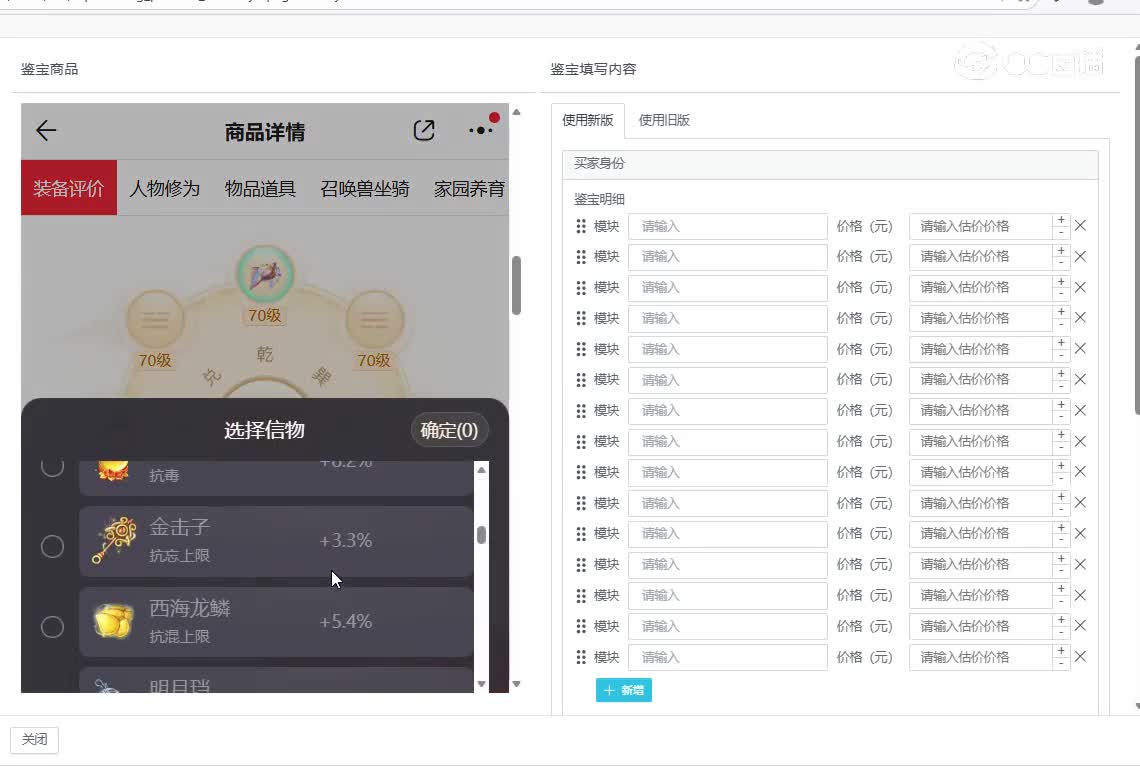This screenshot has height=766, width=1140.
Task: Select the radio button for 金击子
Action: click(52, 546)
